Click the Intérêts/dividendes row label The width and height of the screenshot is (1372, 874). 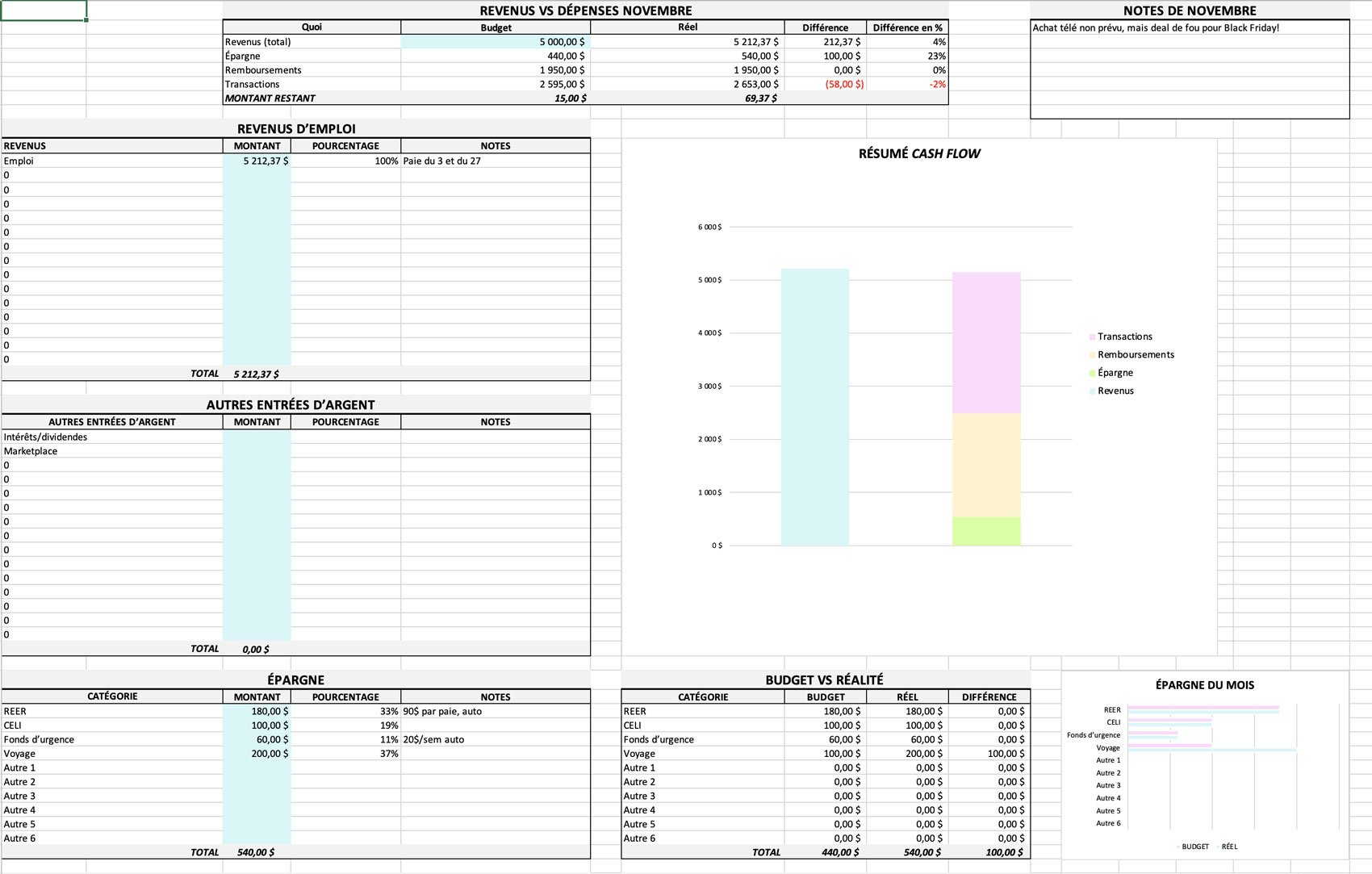coord(46,437)
